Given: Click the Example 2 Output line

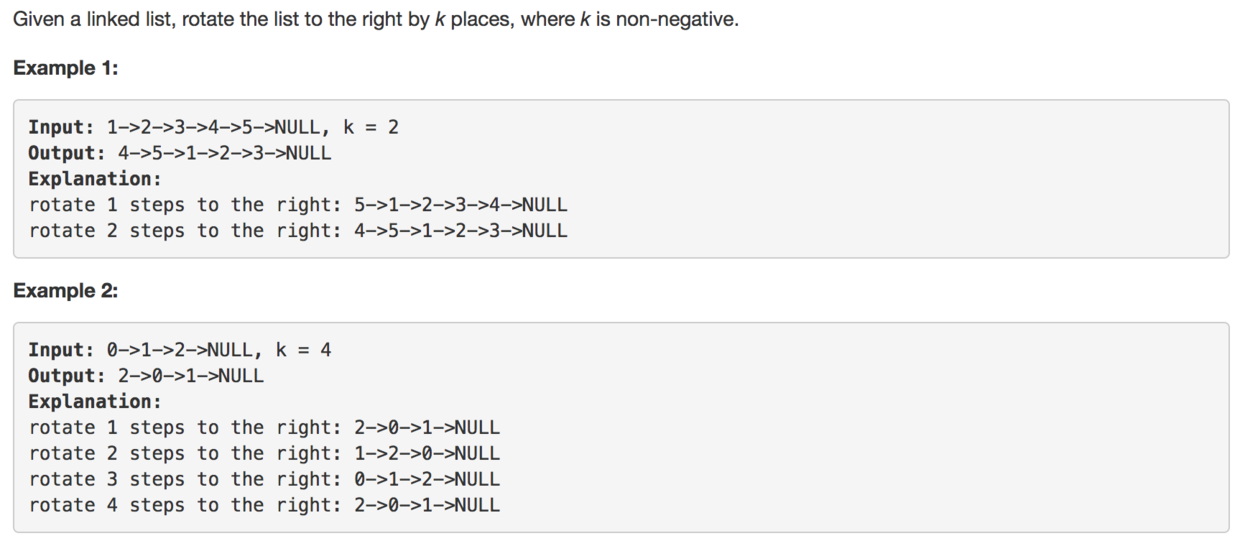Looking at the screenshot, I should 146,376.
